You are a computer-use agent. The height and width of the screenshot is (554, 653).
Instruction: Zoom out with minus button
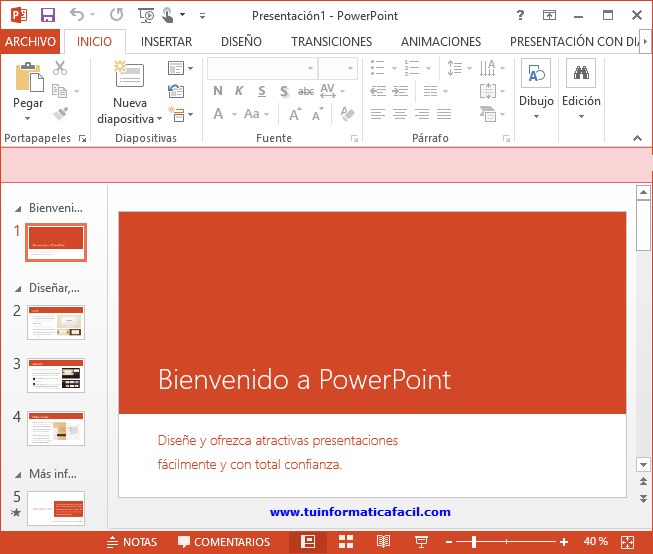click(x=449, y=542)
